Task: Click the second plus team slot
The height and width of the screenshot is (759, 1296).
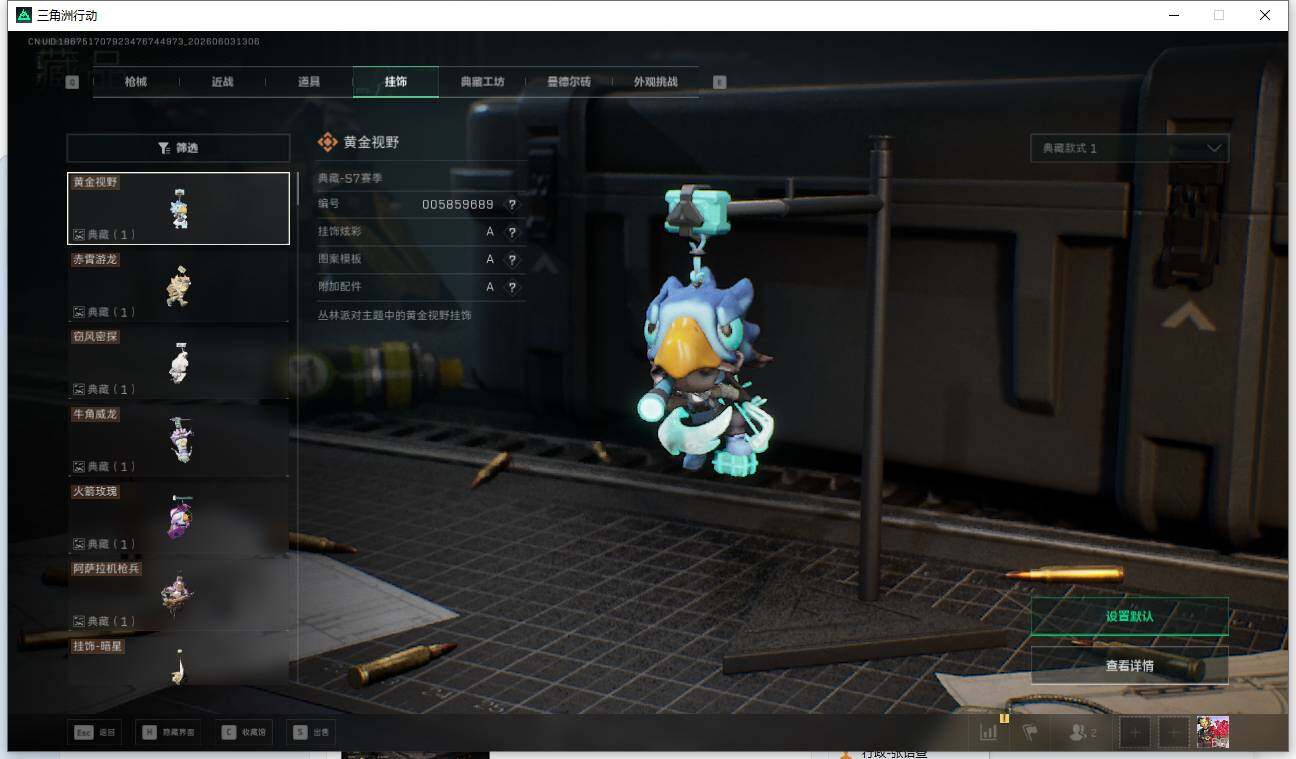Action: 1174,732
